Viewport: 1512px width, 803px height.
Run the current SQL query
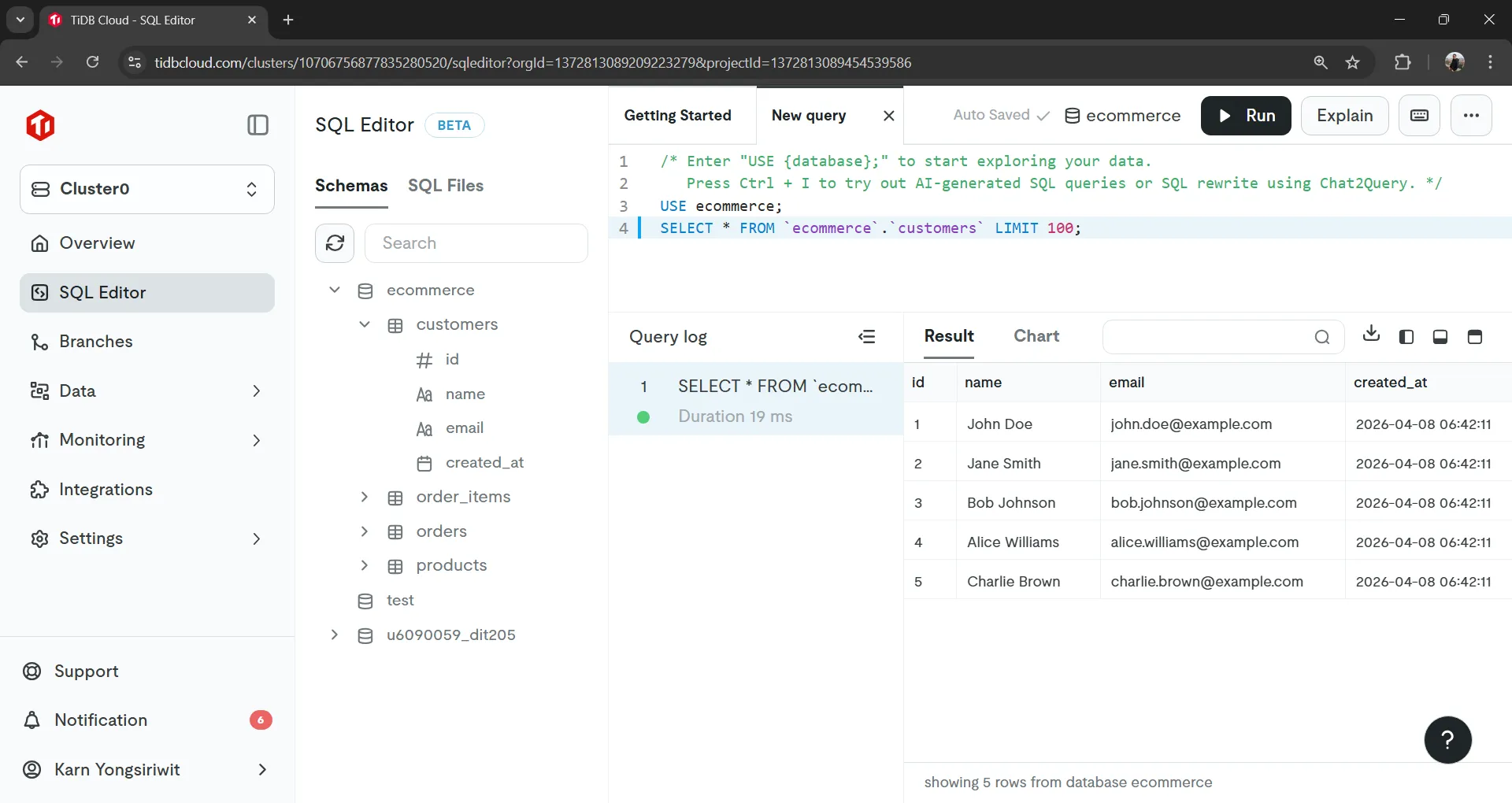point(1247,115)
